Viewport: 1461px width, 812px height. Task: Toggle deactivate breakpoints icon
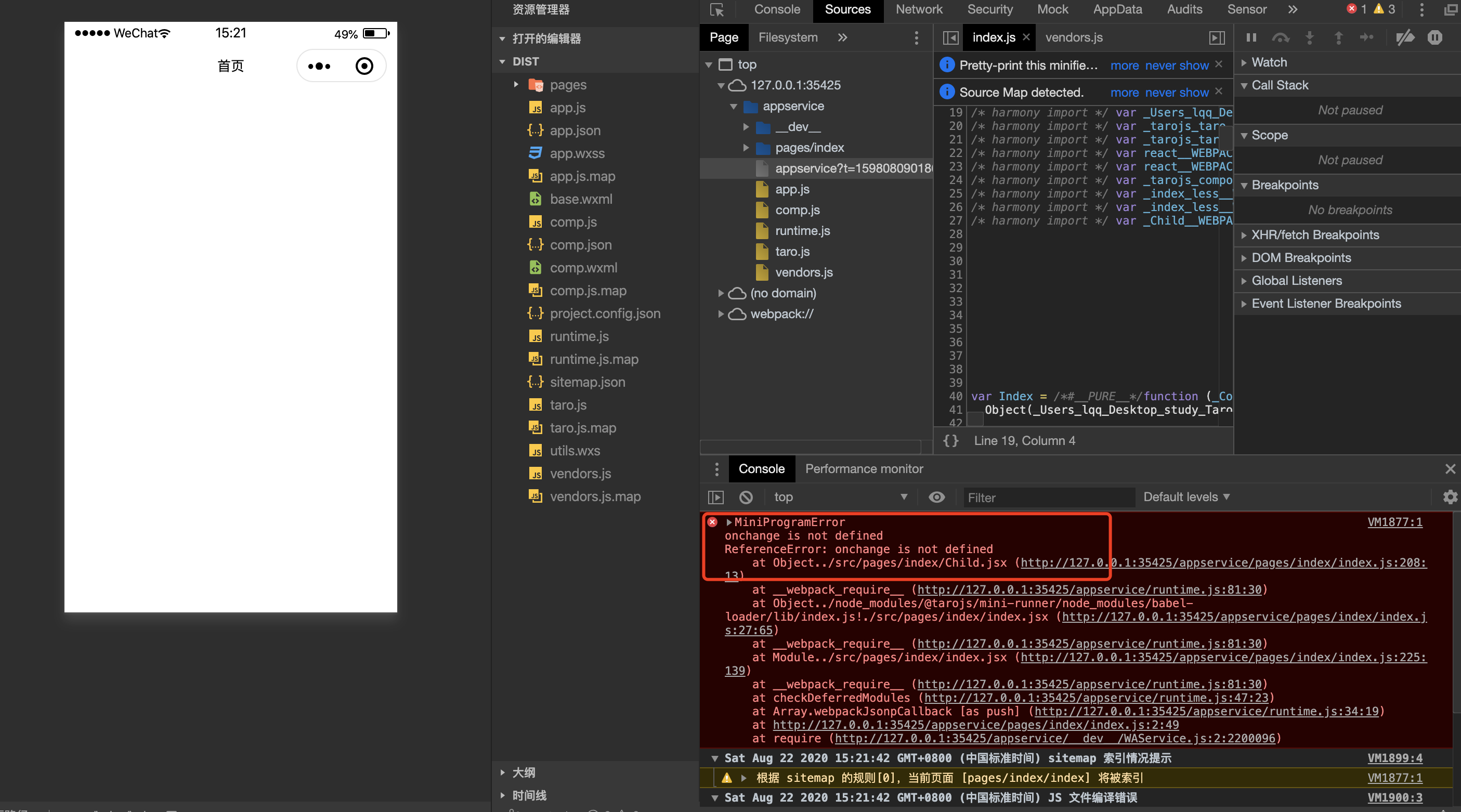[1404, 37]
